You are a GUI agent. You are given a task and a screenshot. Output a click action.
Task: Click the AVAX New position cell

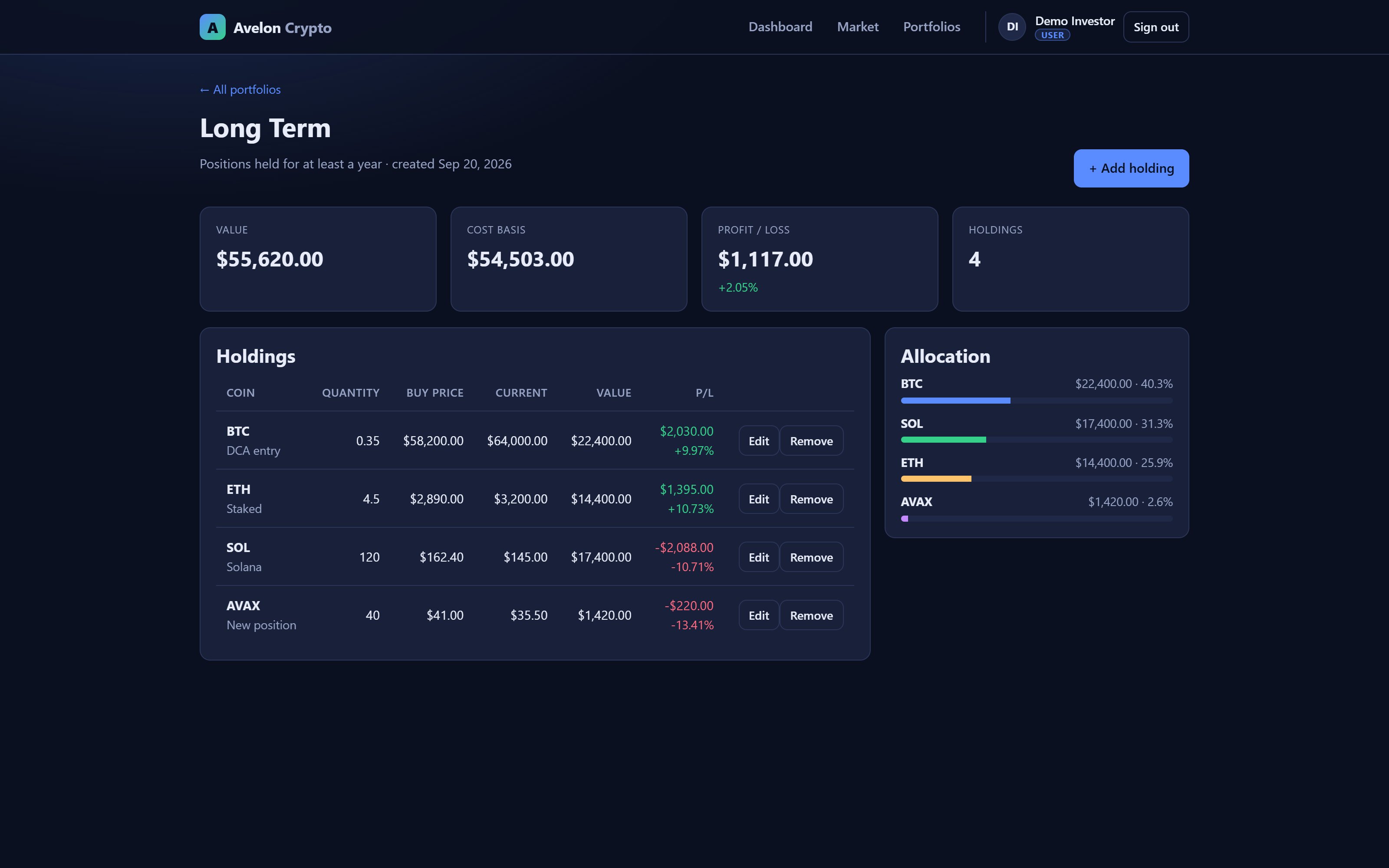(261, 615)
